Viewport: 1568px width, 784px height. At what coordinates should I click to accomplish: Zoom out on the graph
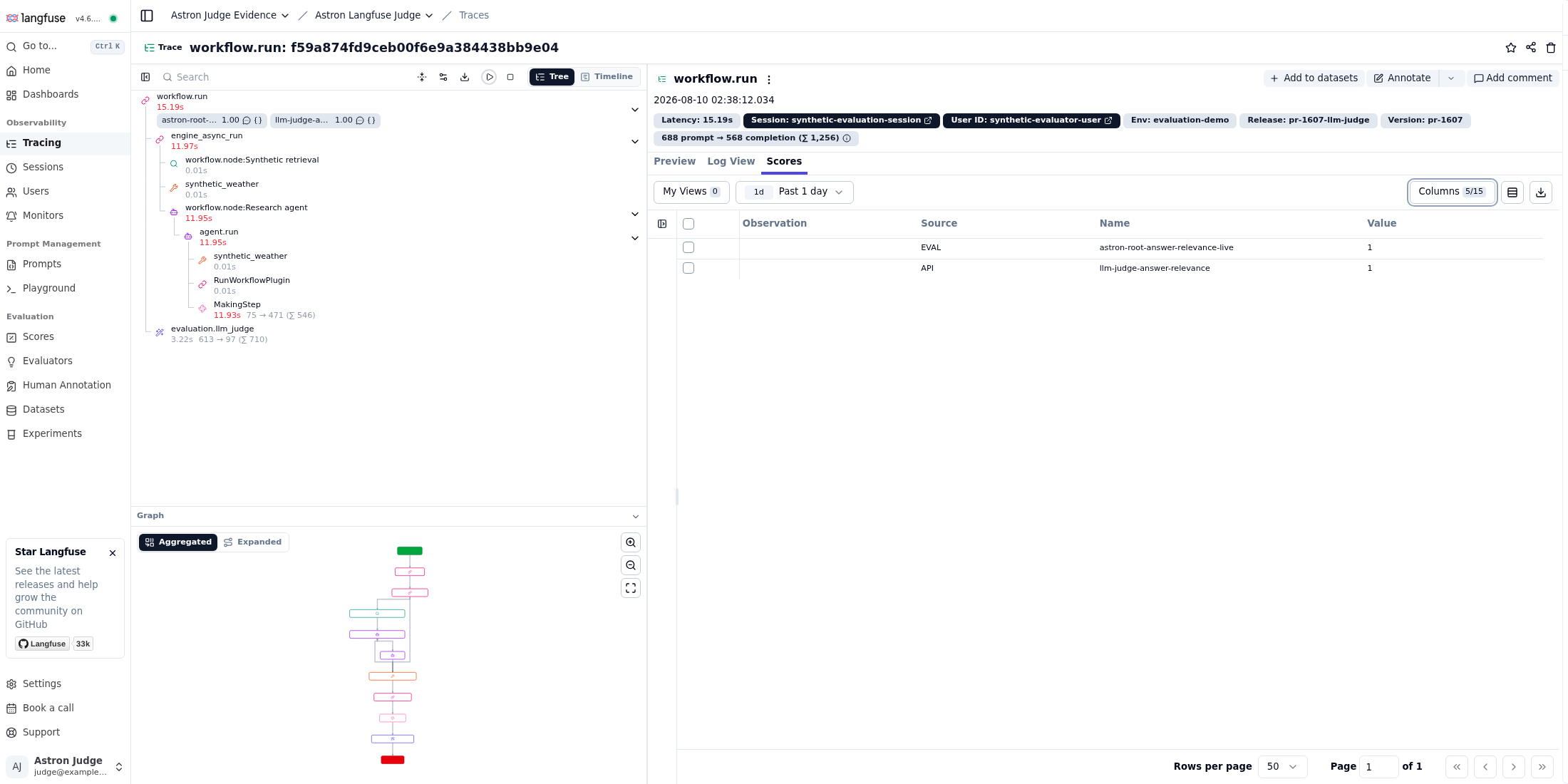coord(631,565)
